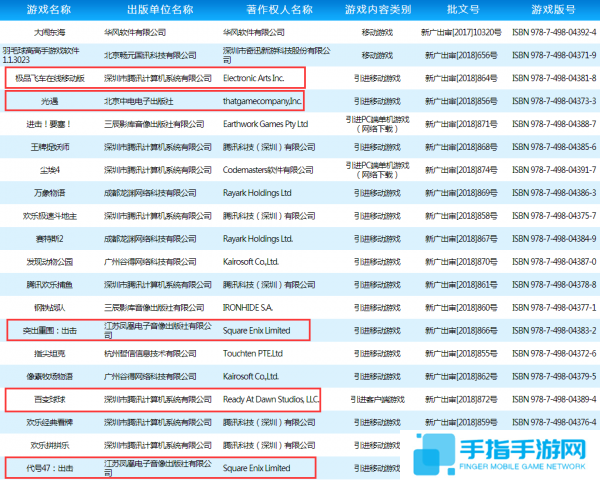Click the 光遇 game name
Viewport: 600px width, 480px height.
50,100
